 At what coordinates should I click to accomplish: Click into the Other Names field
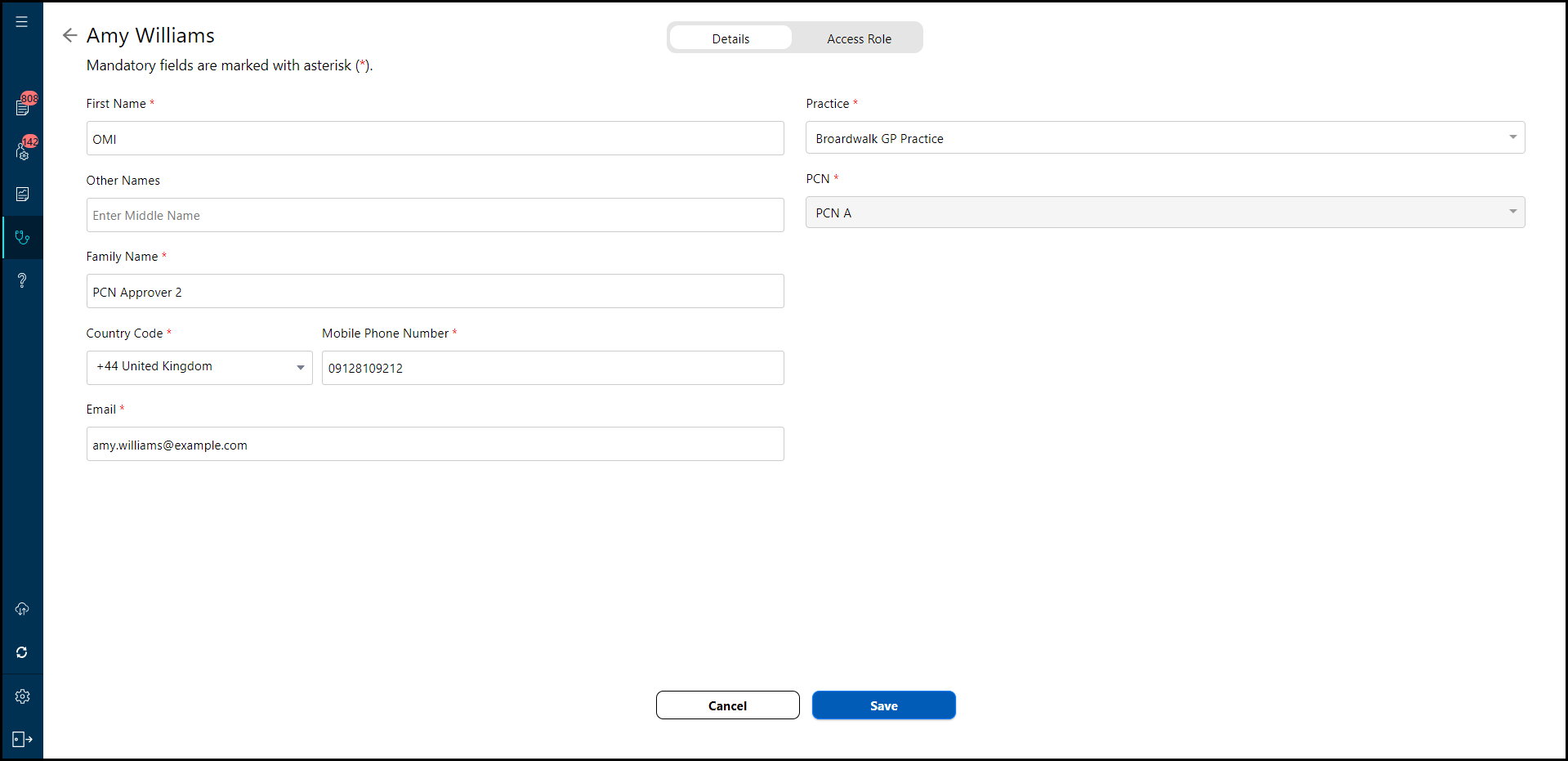pyautogui.click(x=435, y=216)
